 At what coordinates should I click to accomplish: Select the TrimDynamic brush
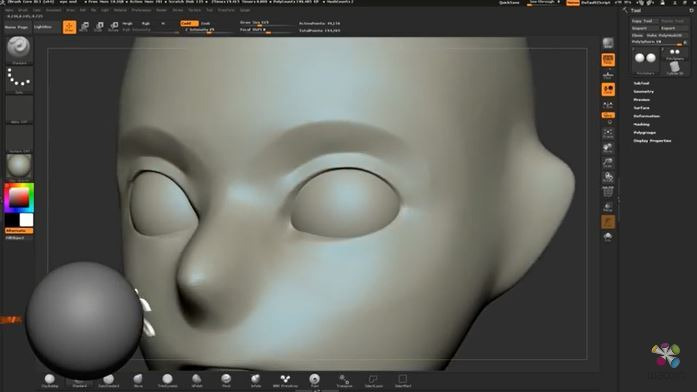(x=167, y=380)
